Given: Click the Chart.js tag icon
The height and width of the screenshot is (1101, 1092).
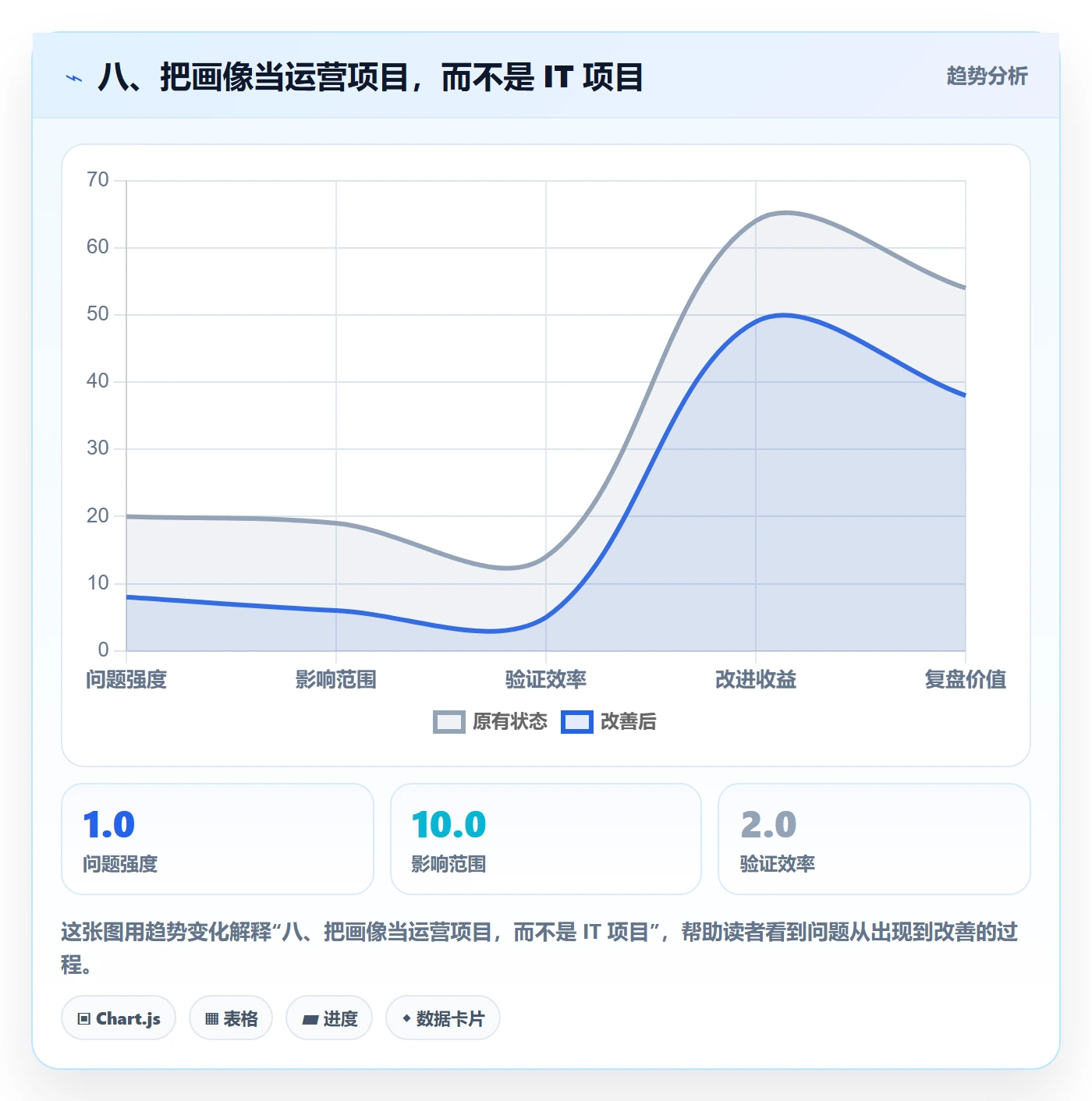Looking at the screenshot, I should pos(84,1019).
